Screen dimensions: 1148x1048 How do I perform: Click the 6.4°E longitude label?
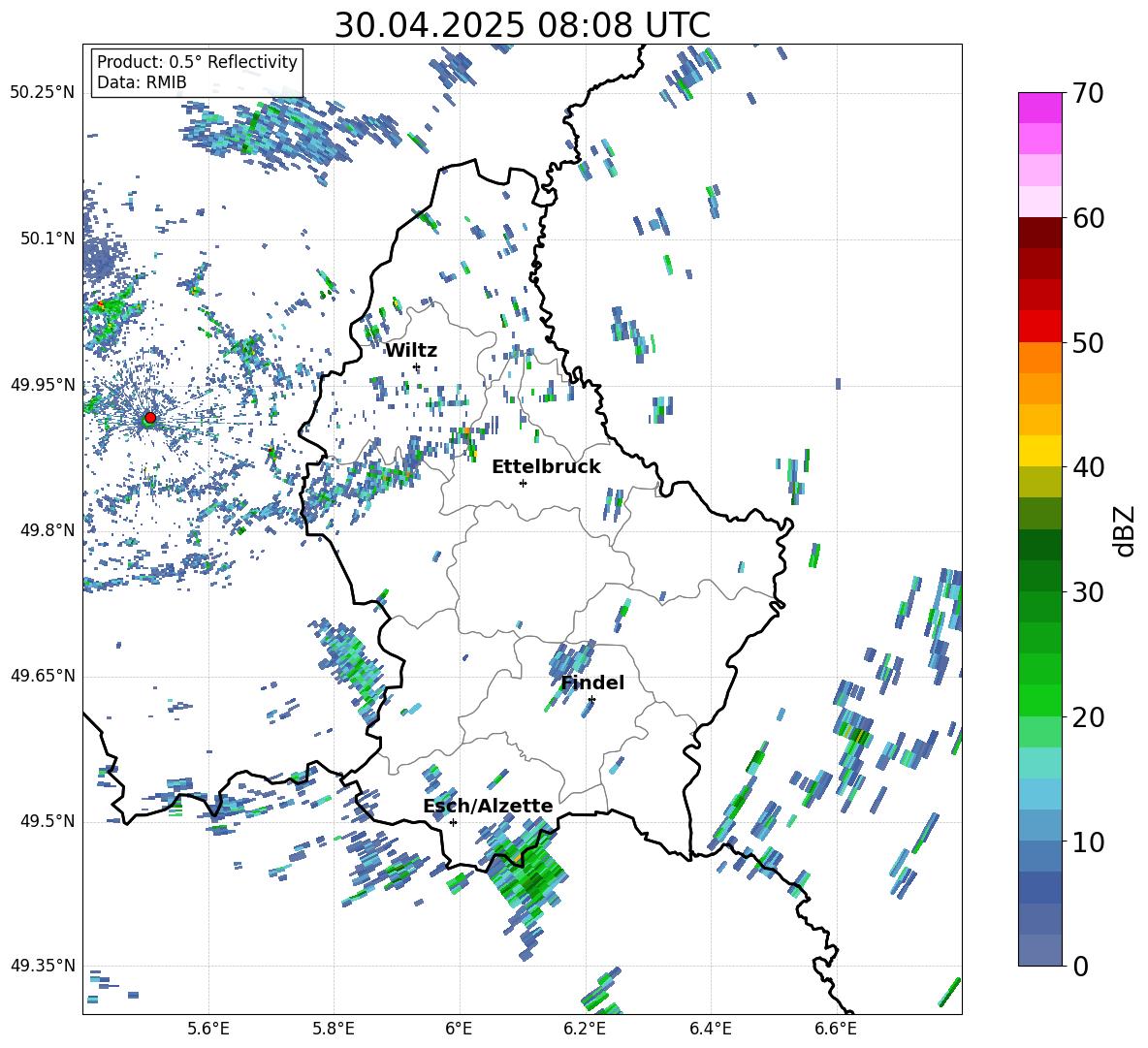[710, 1029]
